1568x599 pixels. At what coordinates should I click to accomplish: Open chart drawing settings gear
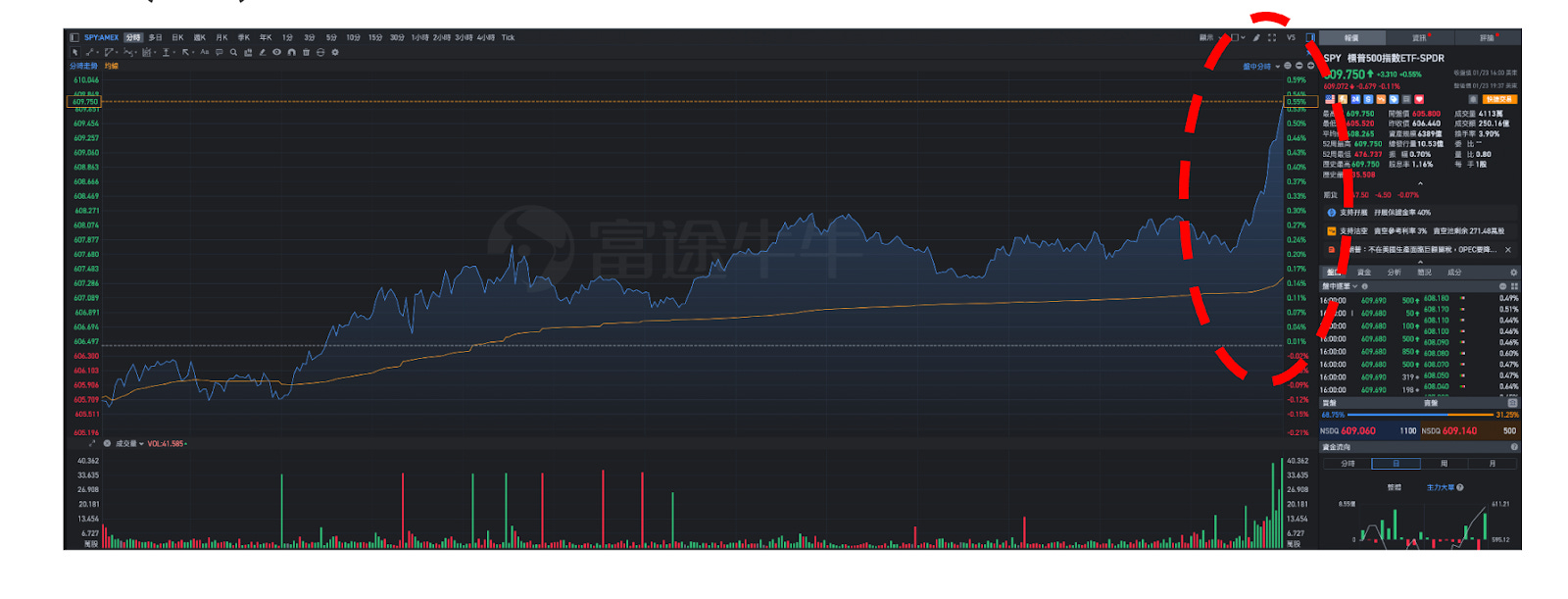pos(335,52)
